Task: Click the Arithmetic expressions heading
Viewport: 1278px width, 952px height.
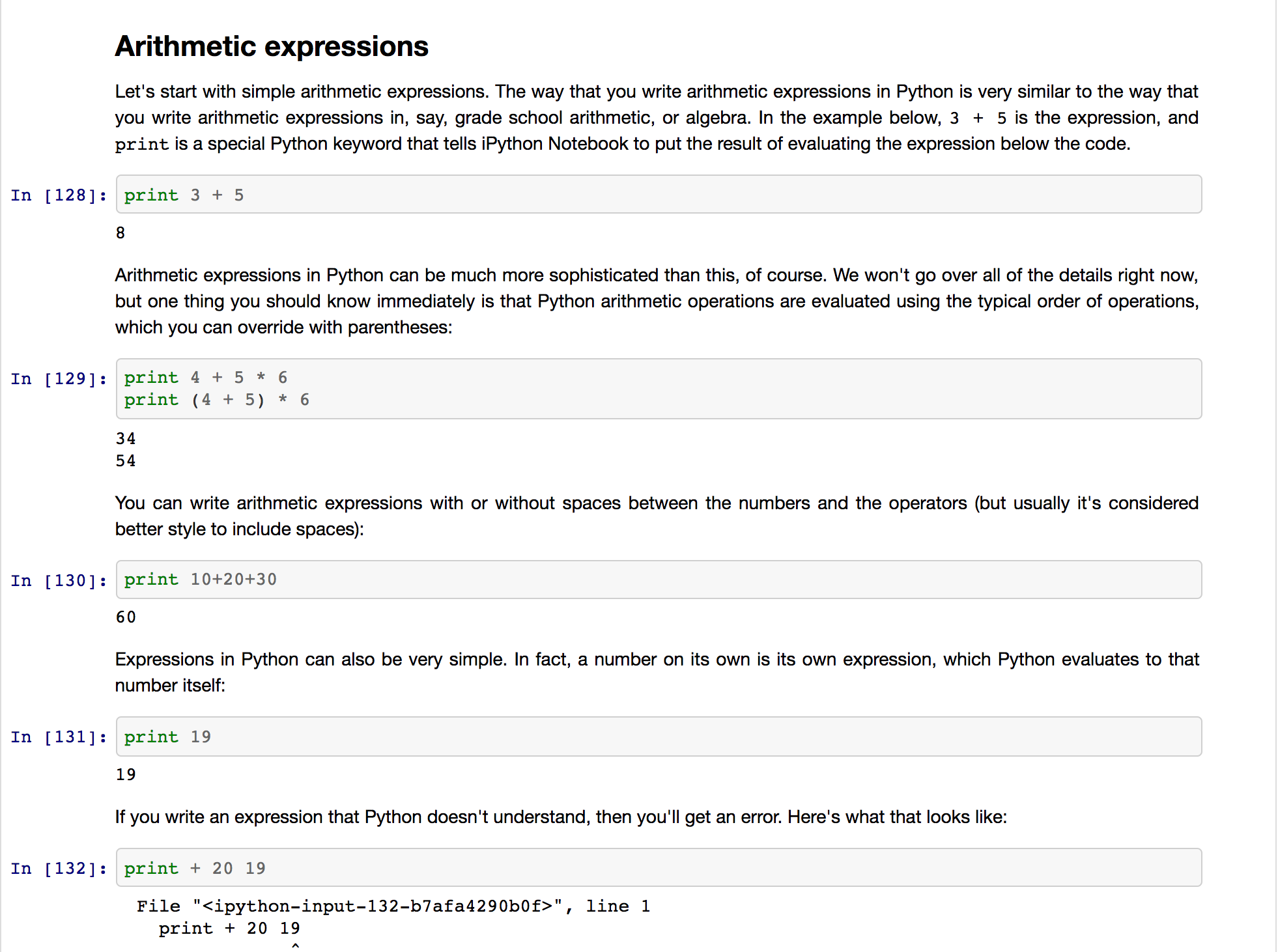Action: click(272, 47)
